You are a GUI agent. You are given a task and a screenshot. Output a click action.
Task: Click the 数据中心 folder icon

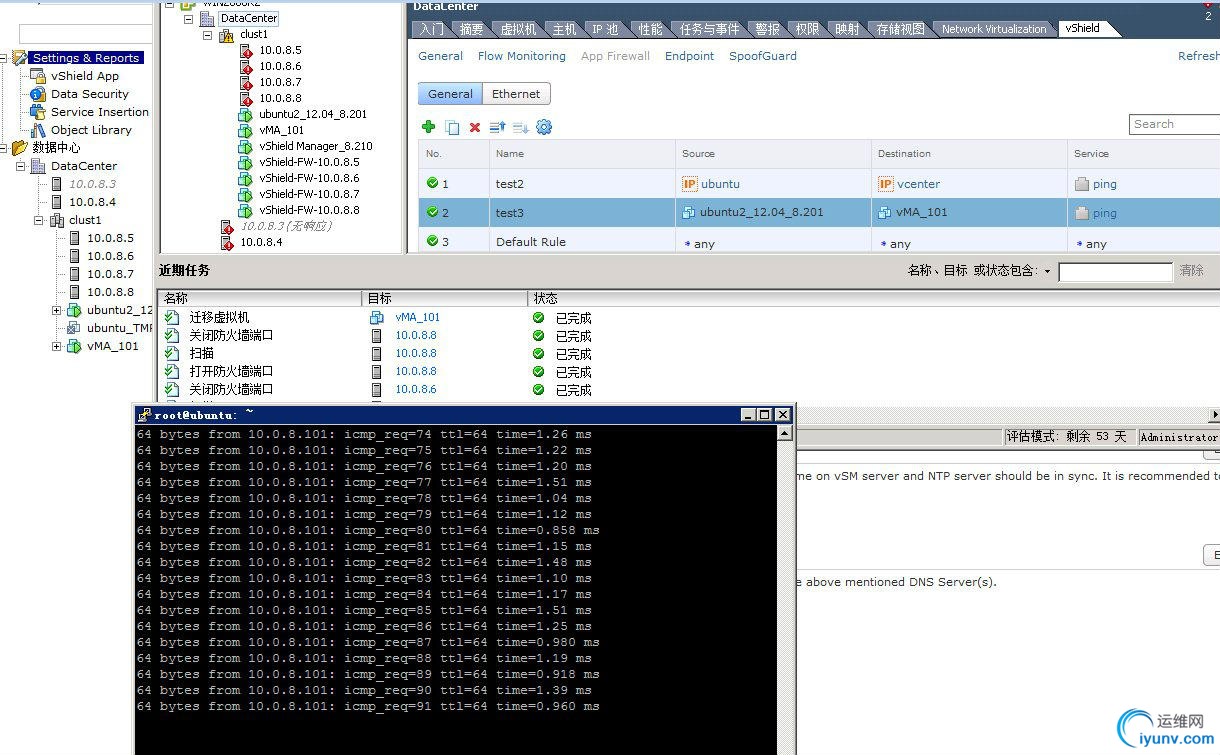click(20, 148)
